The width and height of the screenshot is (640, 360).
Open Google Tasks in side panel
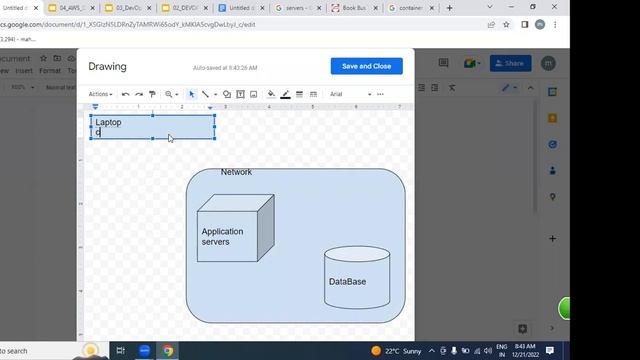pyautogui.click(x=552, y=144)
